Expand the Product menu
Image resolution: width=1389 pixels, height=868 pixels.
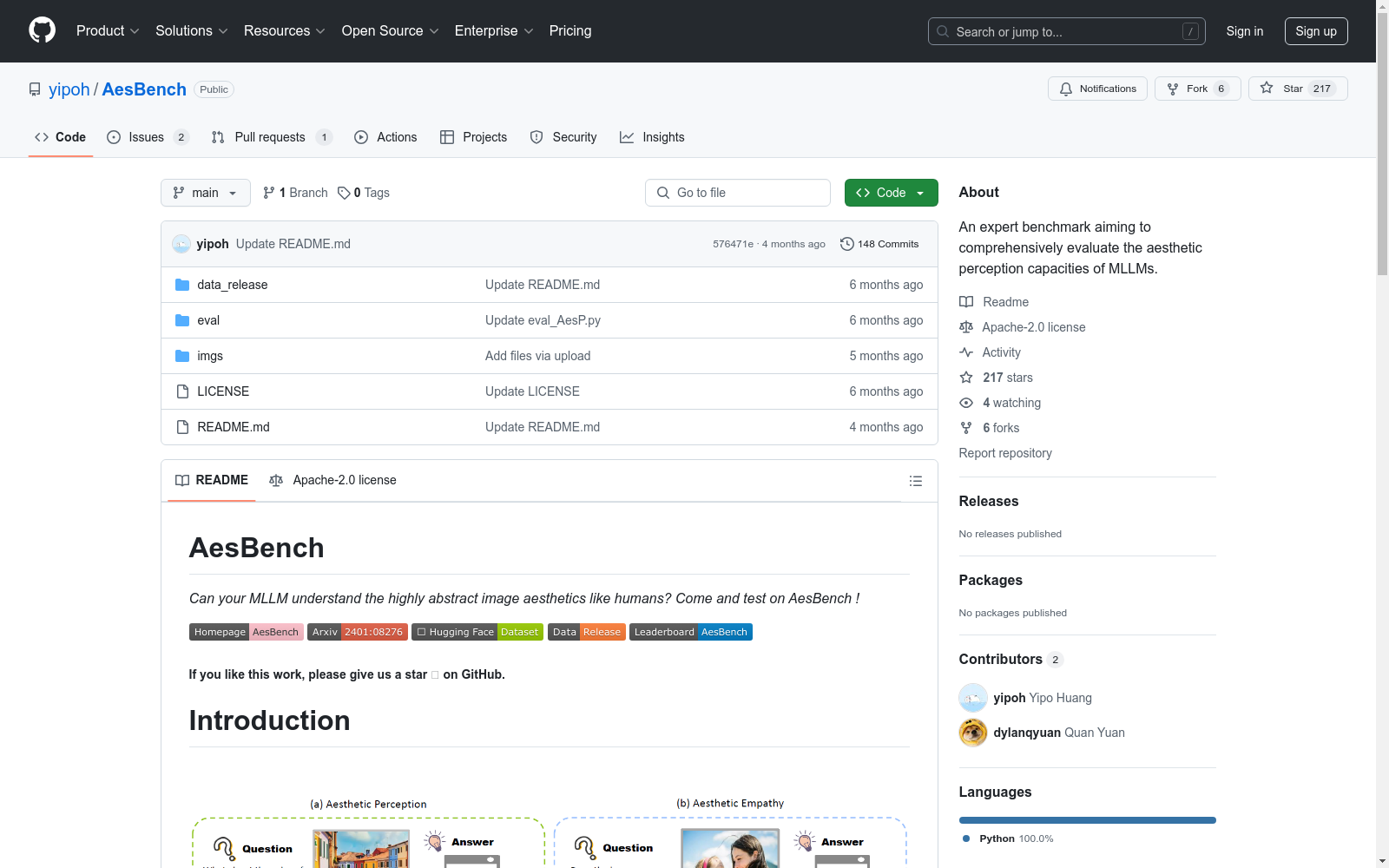click(x=108, y=31)
